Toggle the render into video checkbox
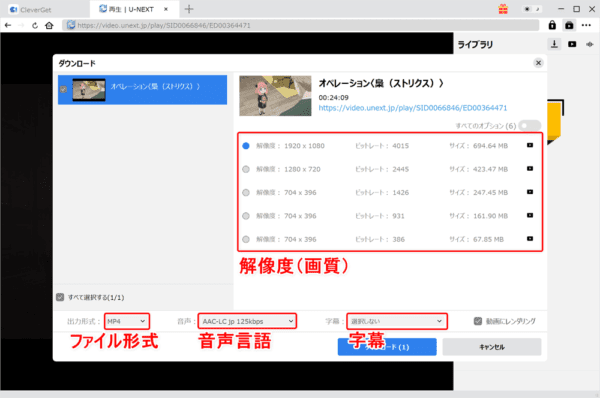600x398 pixels. pos(478,321)
